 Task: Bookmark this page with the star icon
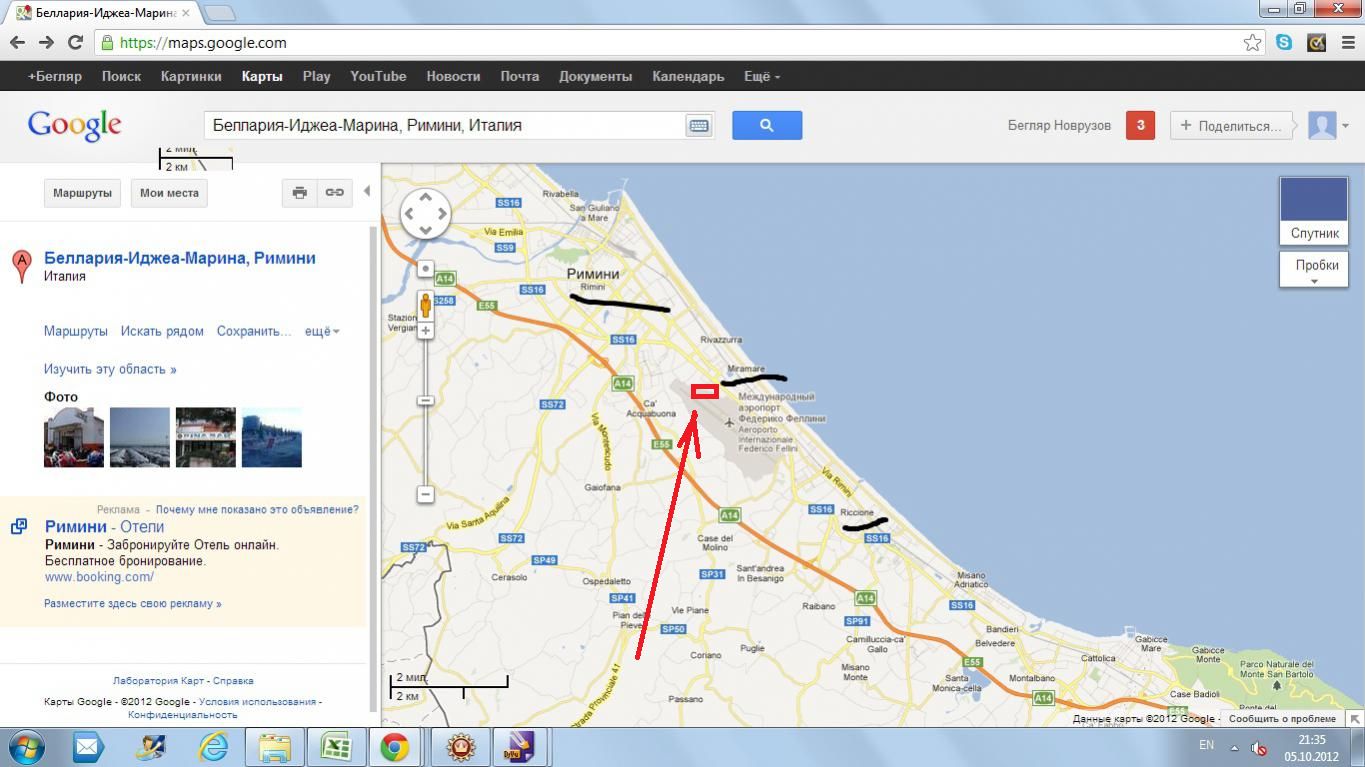[x=1252, y=43]
